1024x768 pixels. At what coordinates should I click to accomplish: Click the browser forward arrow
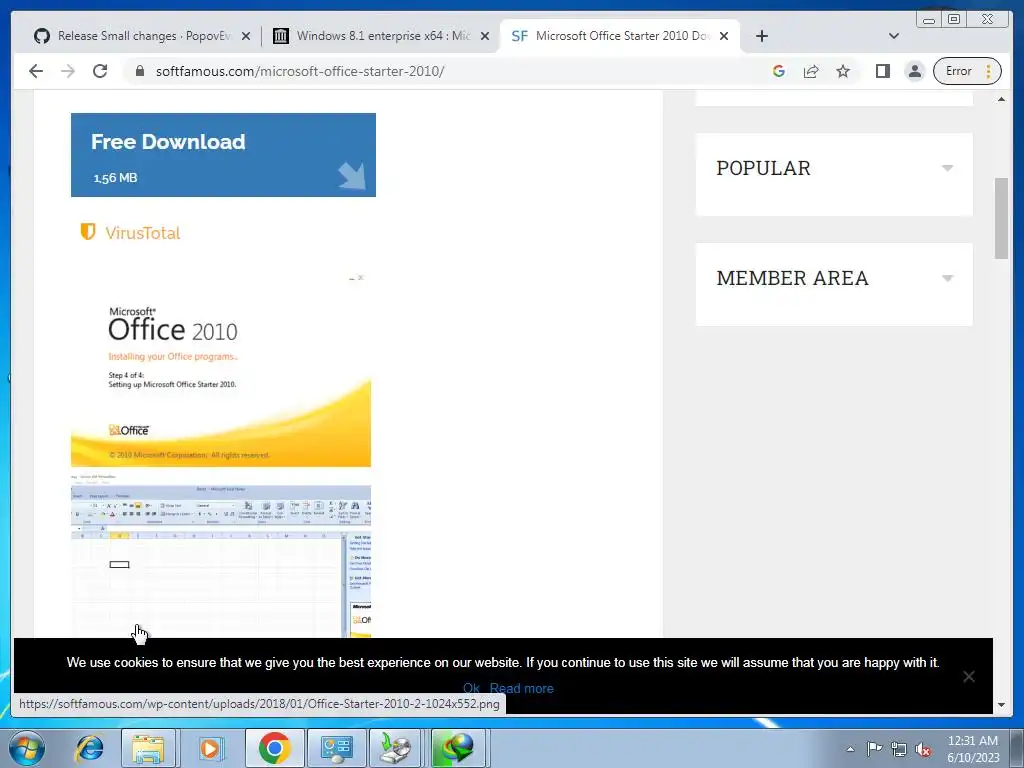click(68, 71)
